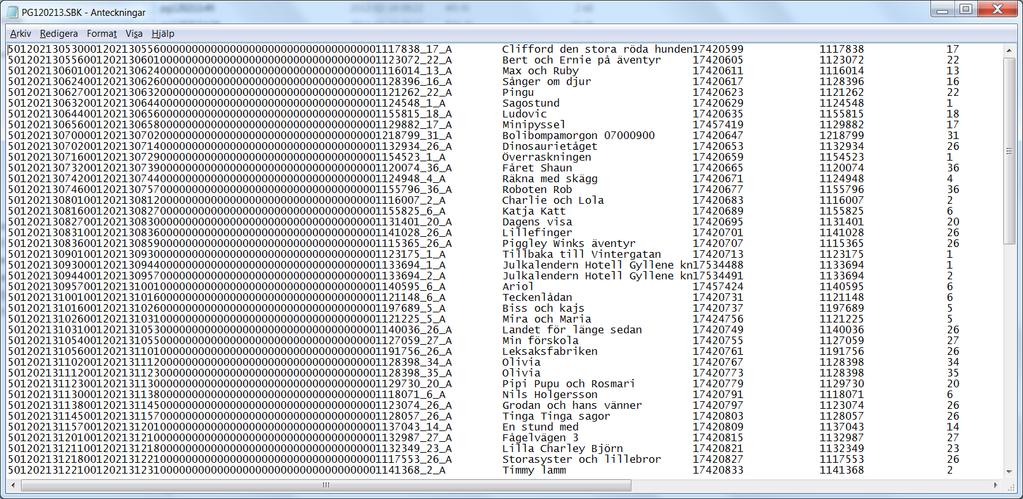The width and height of the screenshot is (1023, 499).
Task: Click the text 'Sånger om djur'
Action: (x=547, y=82)
